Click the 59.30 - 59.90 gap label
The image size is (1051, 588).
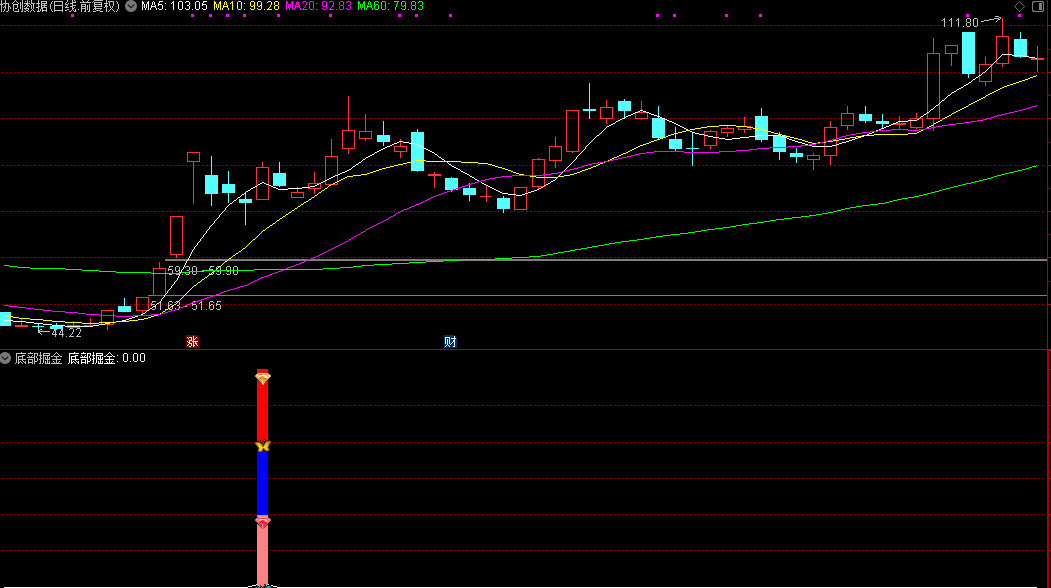[x=203, y=271]
